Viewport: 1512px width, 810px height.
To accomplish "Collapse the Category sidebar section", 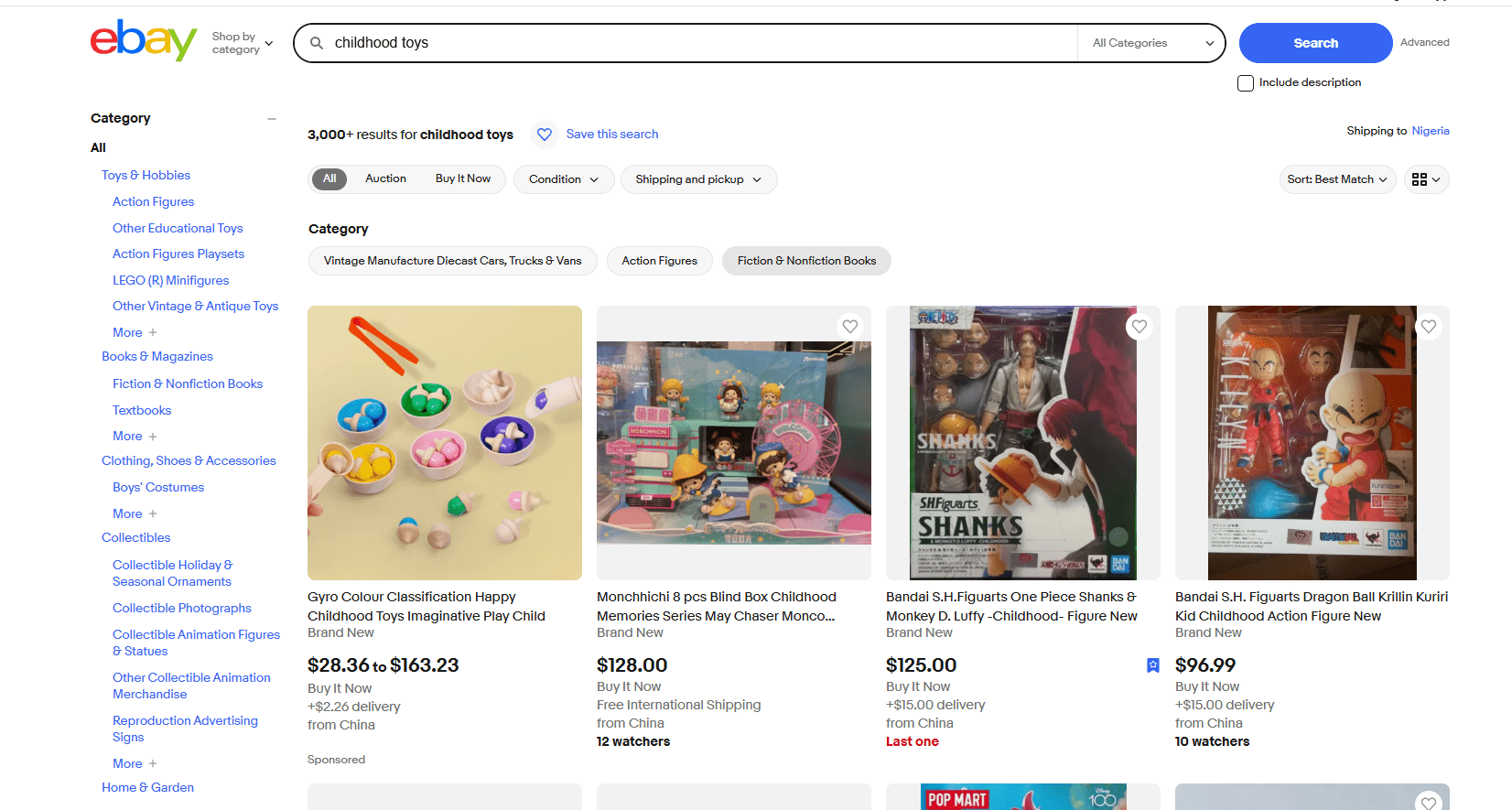I will click(x=272, y=119).
